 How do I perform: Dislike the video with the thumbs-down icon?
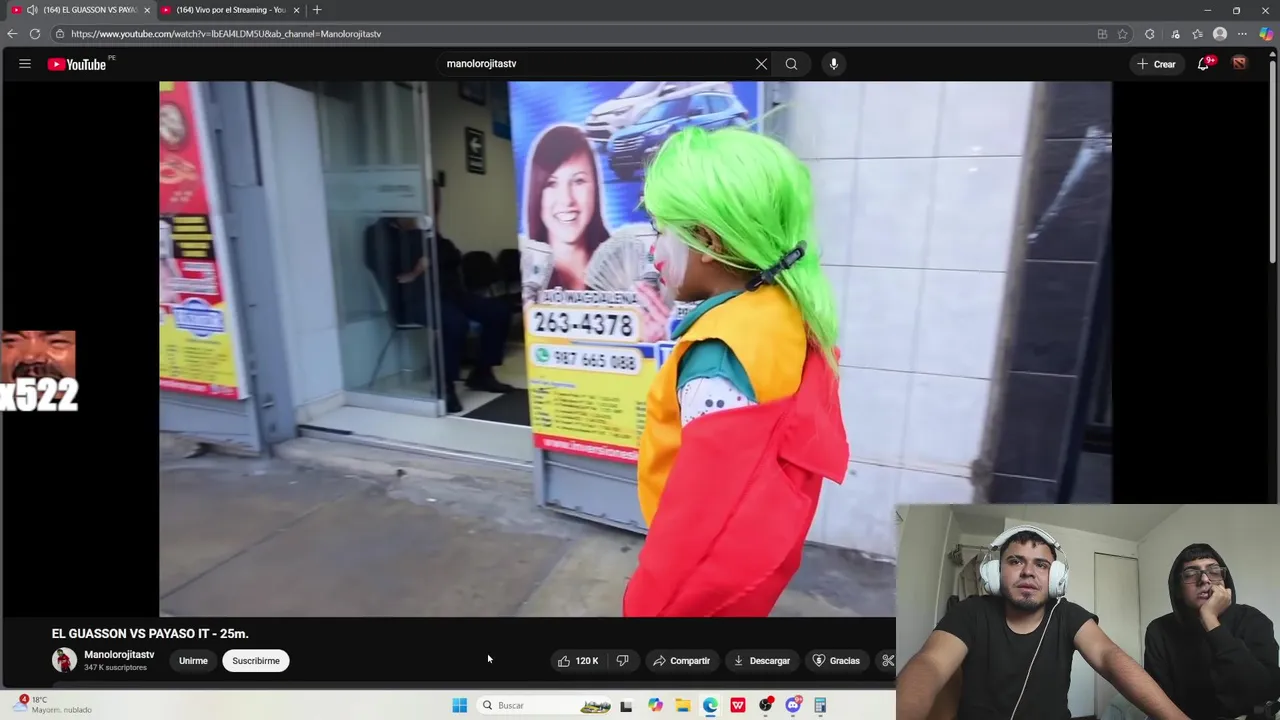click(x=622, y=661)
